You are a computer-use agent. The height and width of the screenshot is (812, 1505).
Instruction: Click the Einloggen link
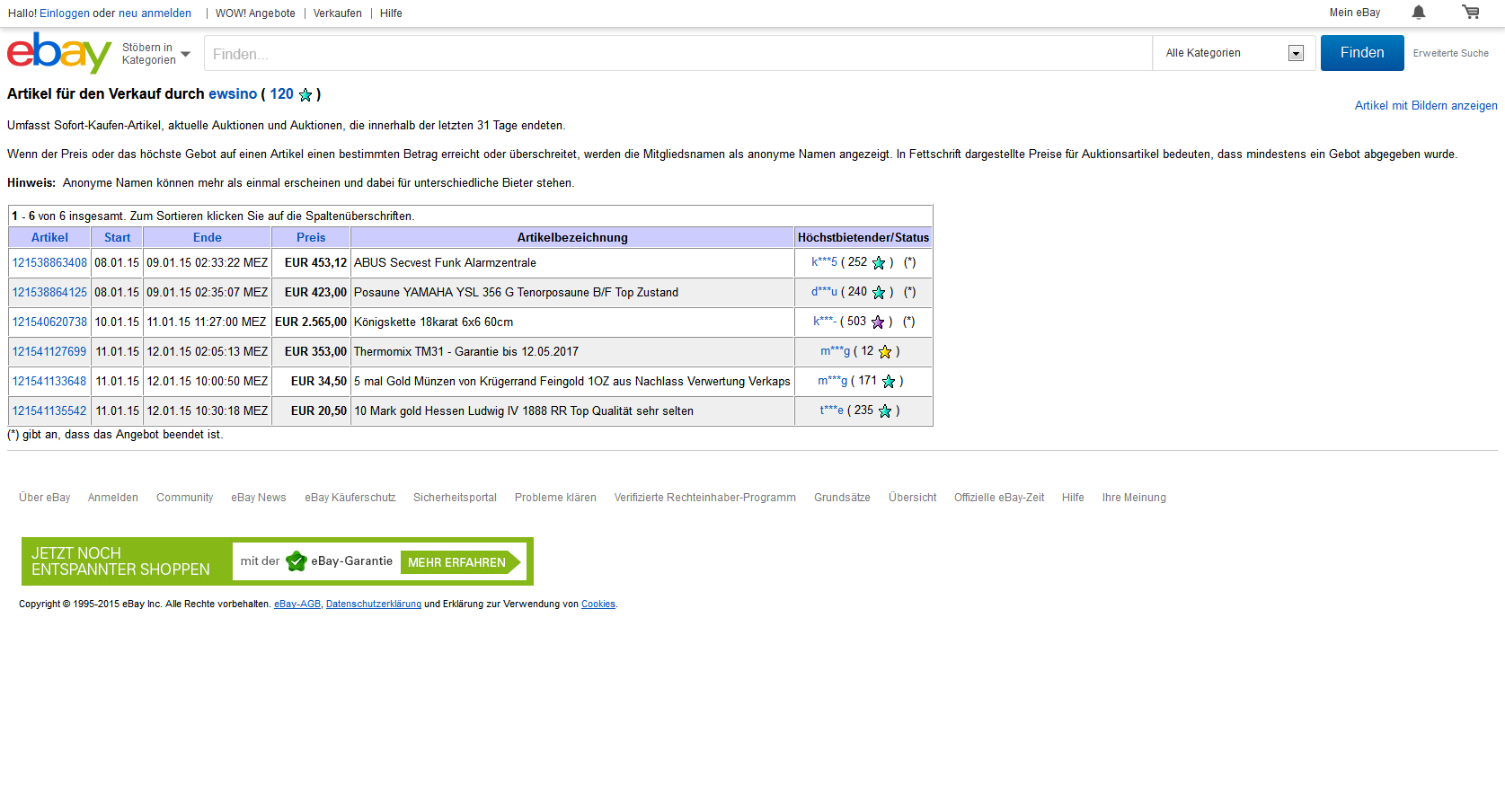65,13
